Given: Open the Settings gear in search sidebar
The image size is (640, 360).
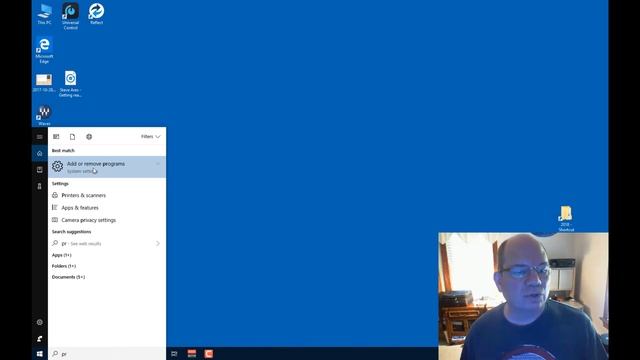Looking at the screenshot, I should pyautogui.click(x=40, y=322).
